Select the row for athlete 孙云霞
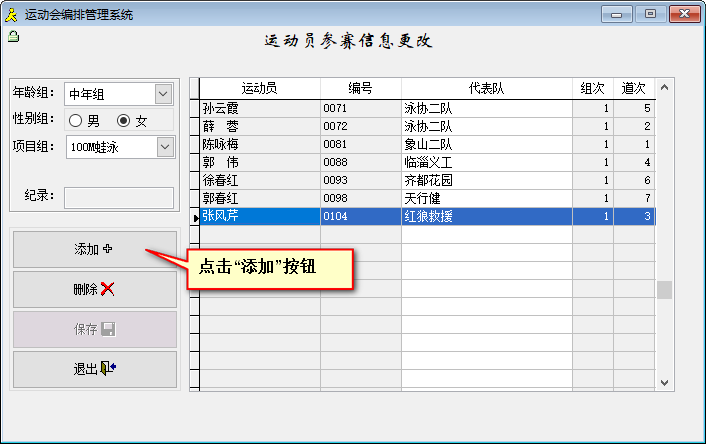This screenshot has width=706, height=444. pos(259,107)
